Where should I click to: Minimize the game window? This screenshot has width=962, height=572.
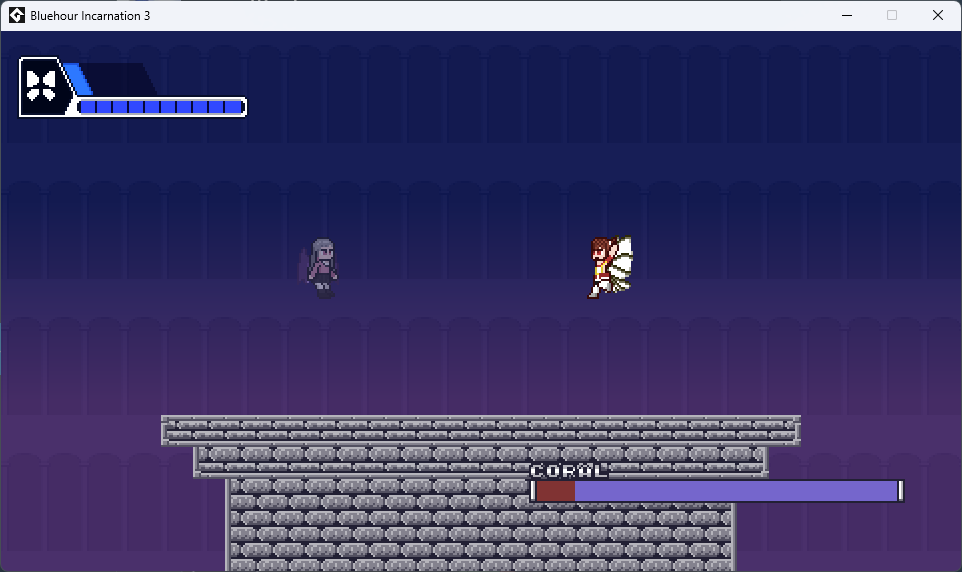click(847, 15)
